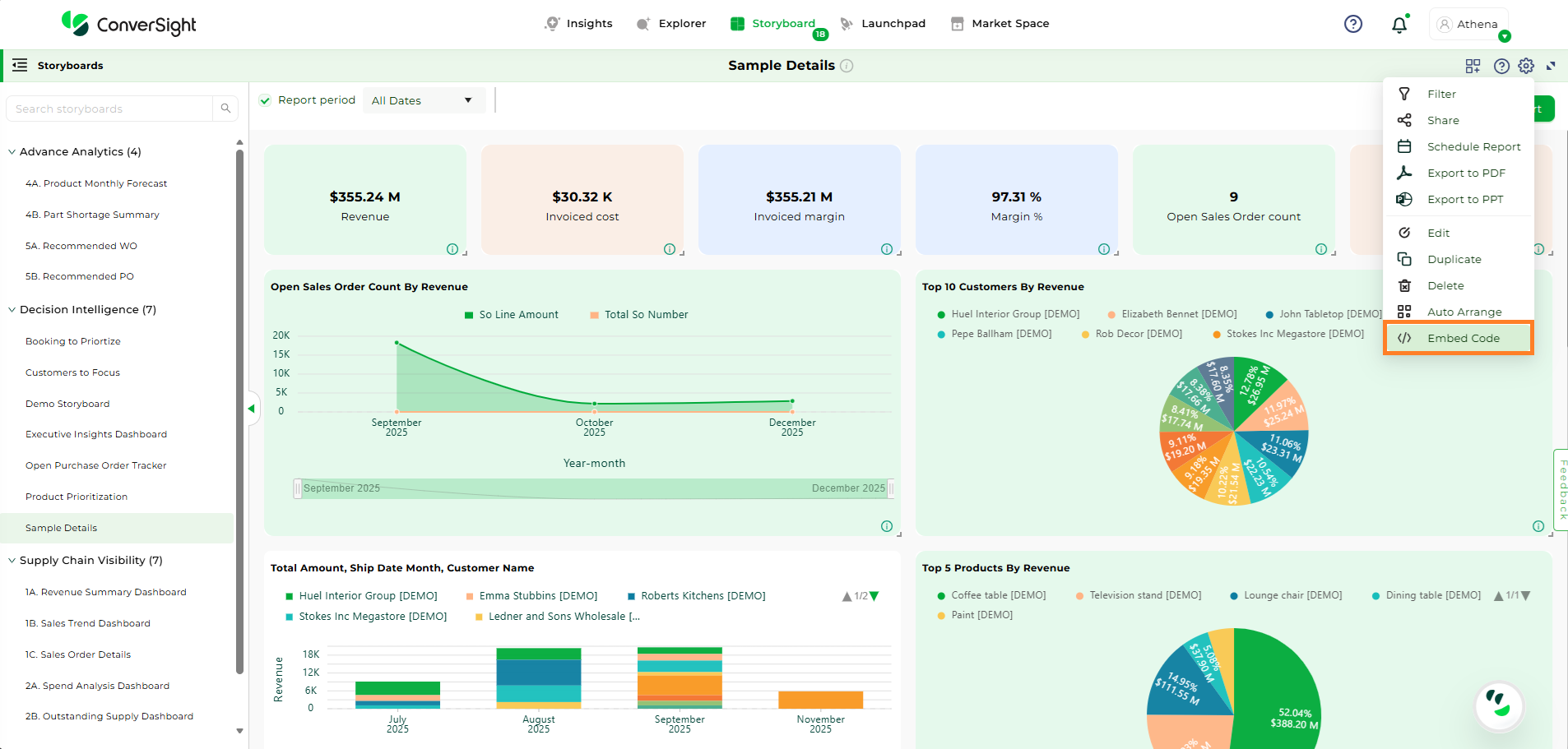Go to the Explorer navigation tab
1568x749 pixels.
(671, 24)
